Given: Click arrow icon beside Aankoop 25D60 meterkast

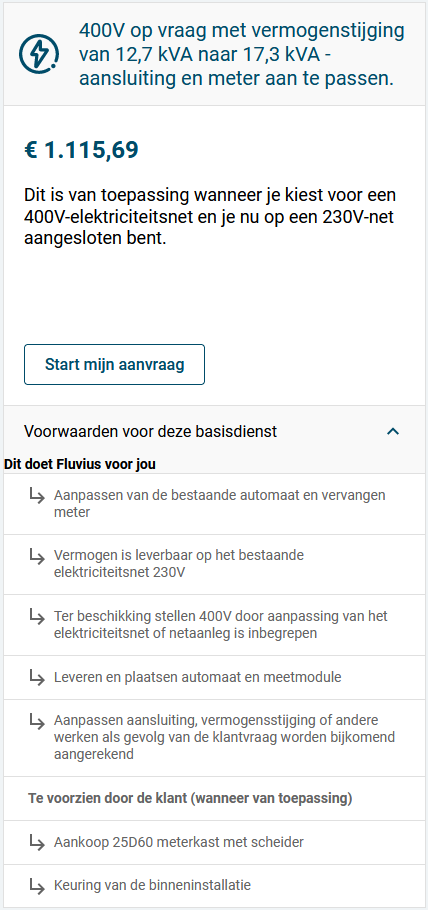Looking at the screenshot, I should point(37,842).
